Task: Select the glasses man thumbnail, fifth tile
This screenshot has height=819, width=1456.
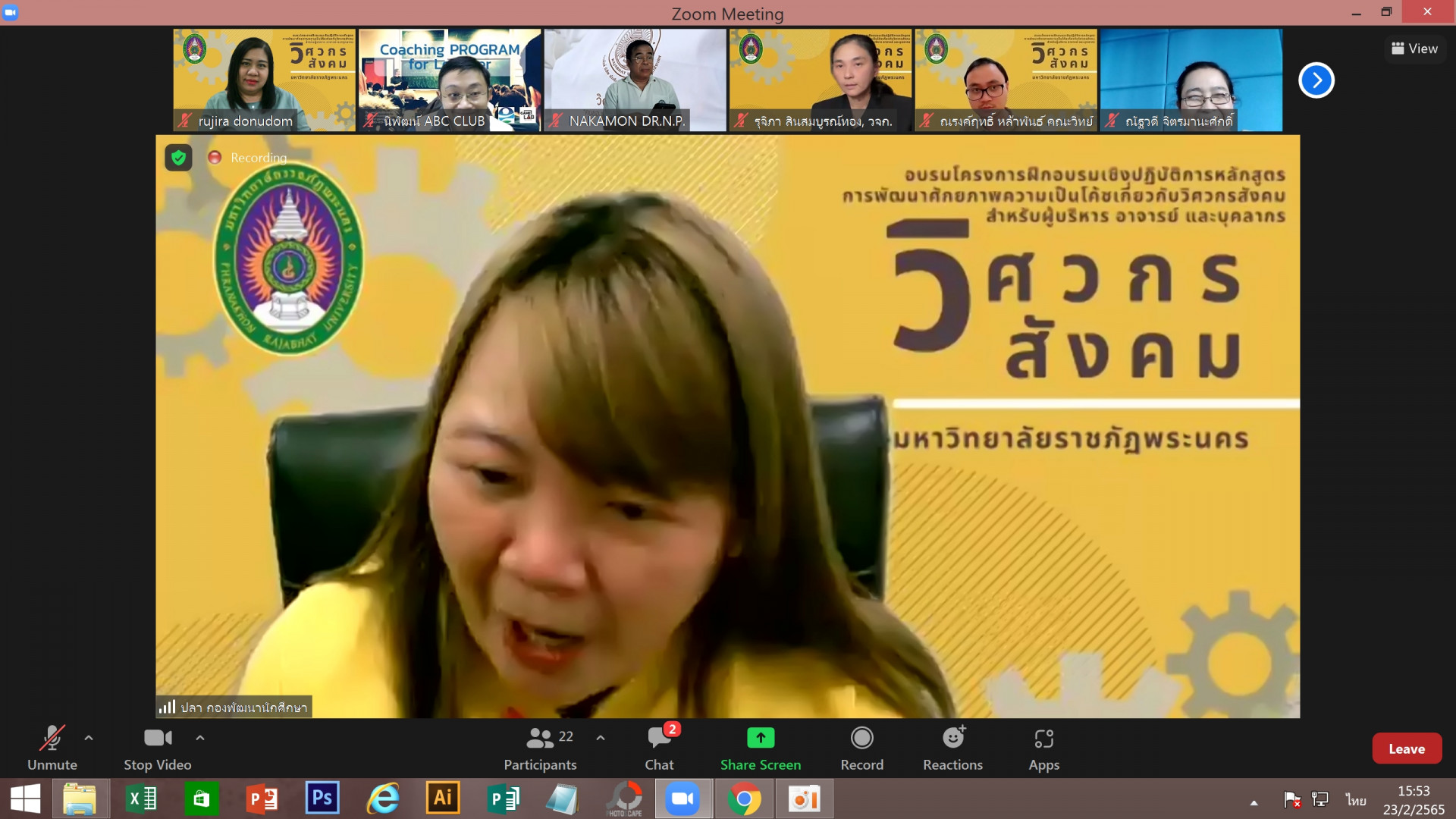Action: click(1006, 80)
